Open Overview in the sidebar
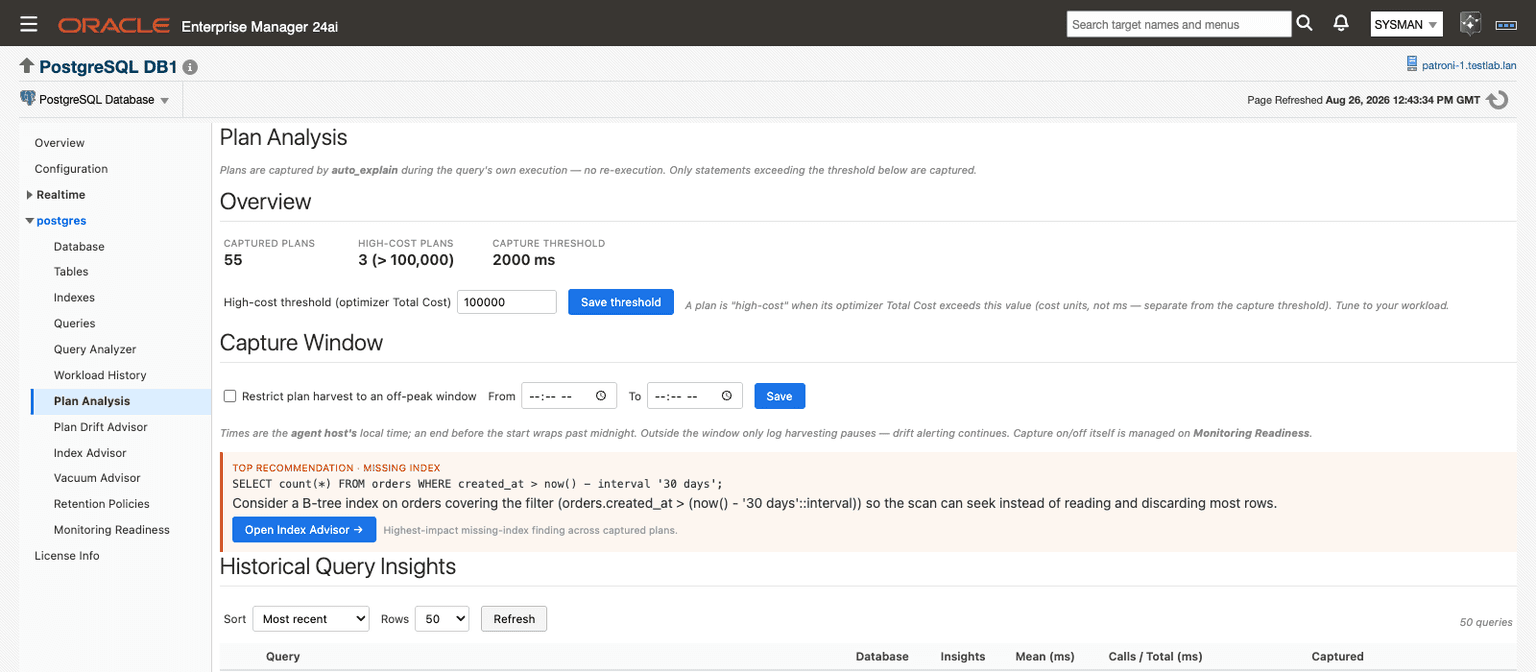Image resolution: width=1536 pixels, height=672 pixels. (x=60, y=143)
